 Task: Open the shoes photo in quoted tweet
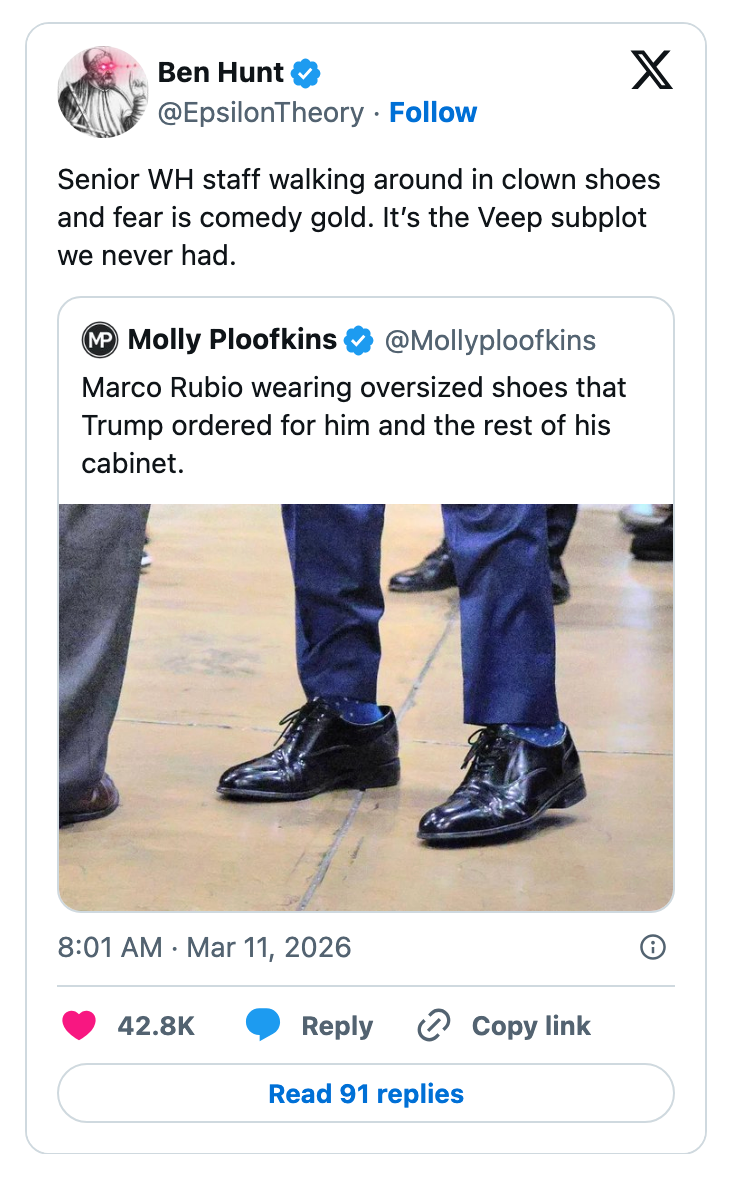pos(366,706)
